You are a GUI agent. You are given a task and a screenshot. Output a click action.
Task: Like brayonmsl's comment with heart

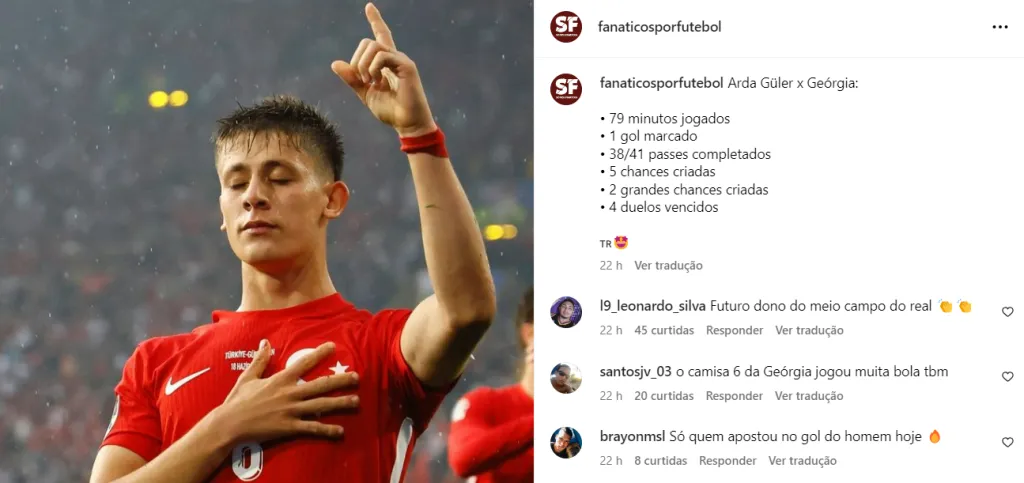coord(1008,443)
